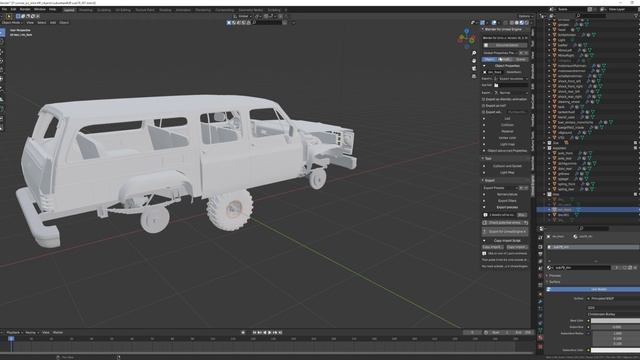Open Export Presets dropdown
This screenshot has height=360, width=640.
pos(500,188)
